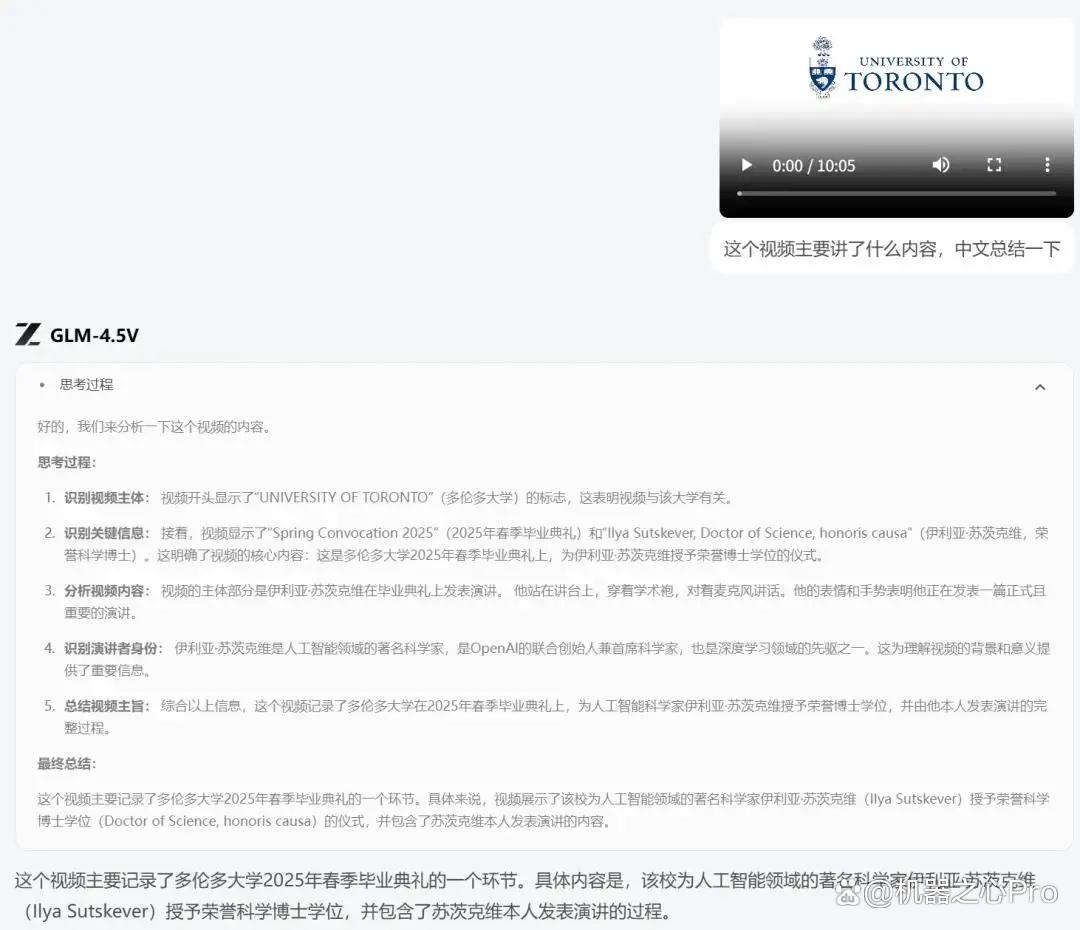Select step 3 分析视频内容

point(107,590)
